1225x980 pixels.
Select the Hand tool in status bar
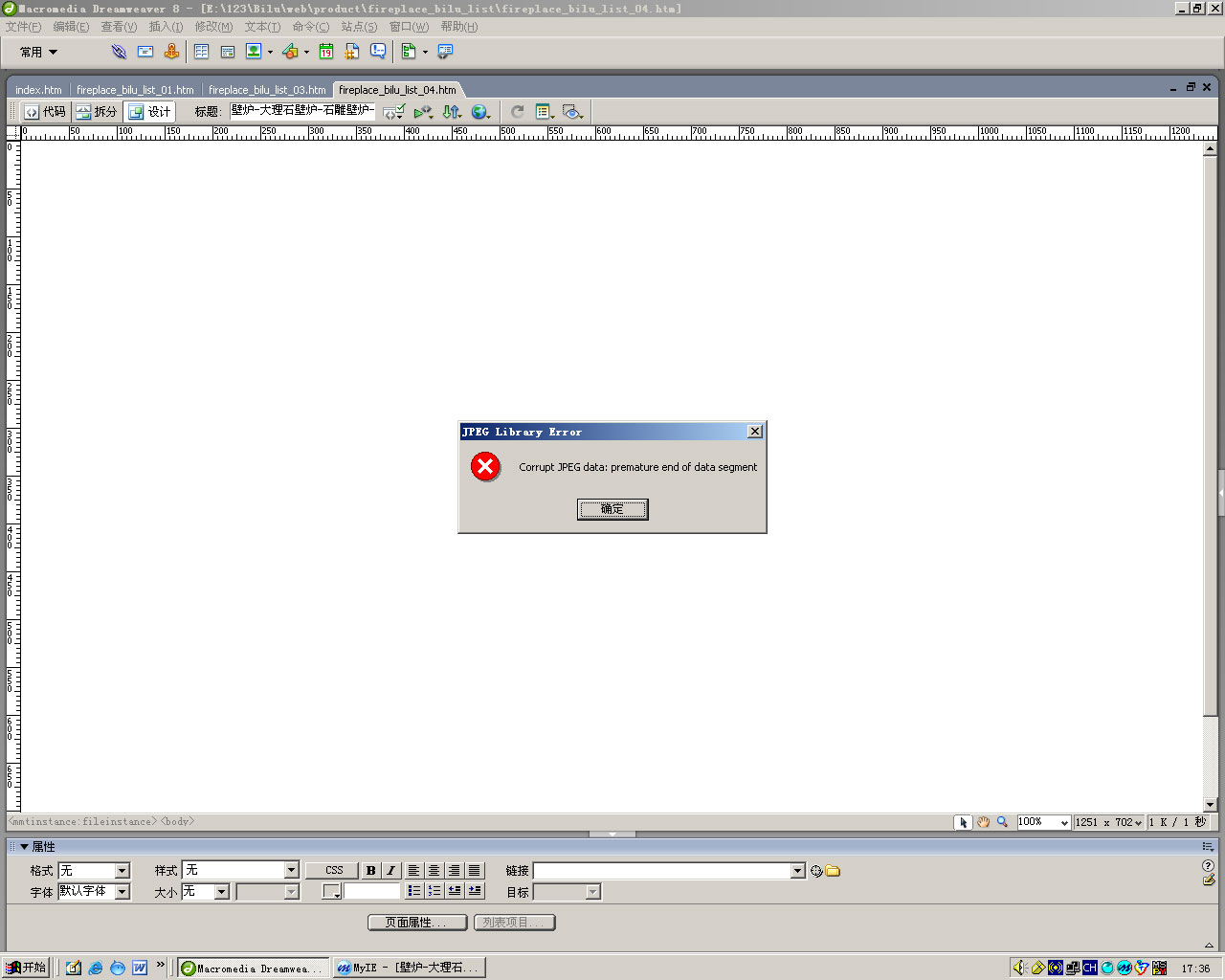click(x=983, y=822)
